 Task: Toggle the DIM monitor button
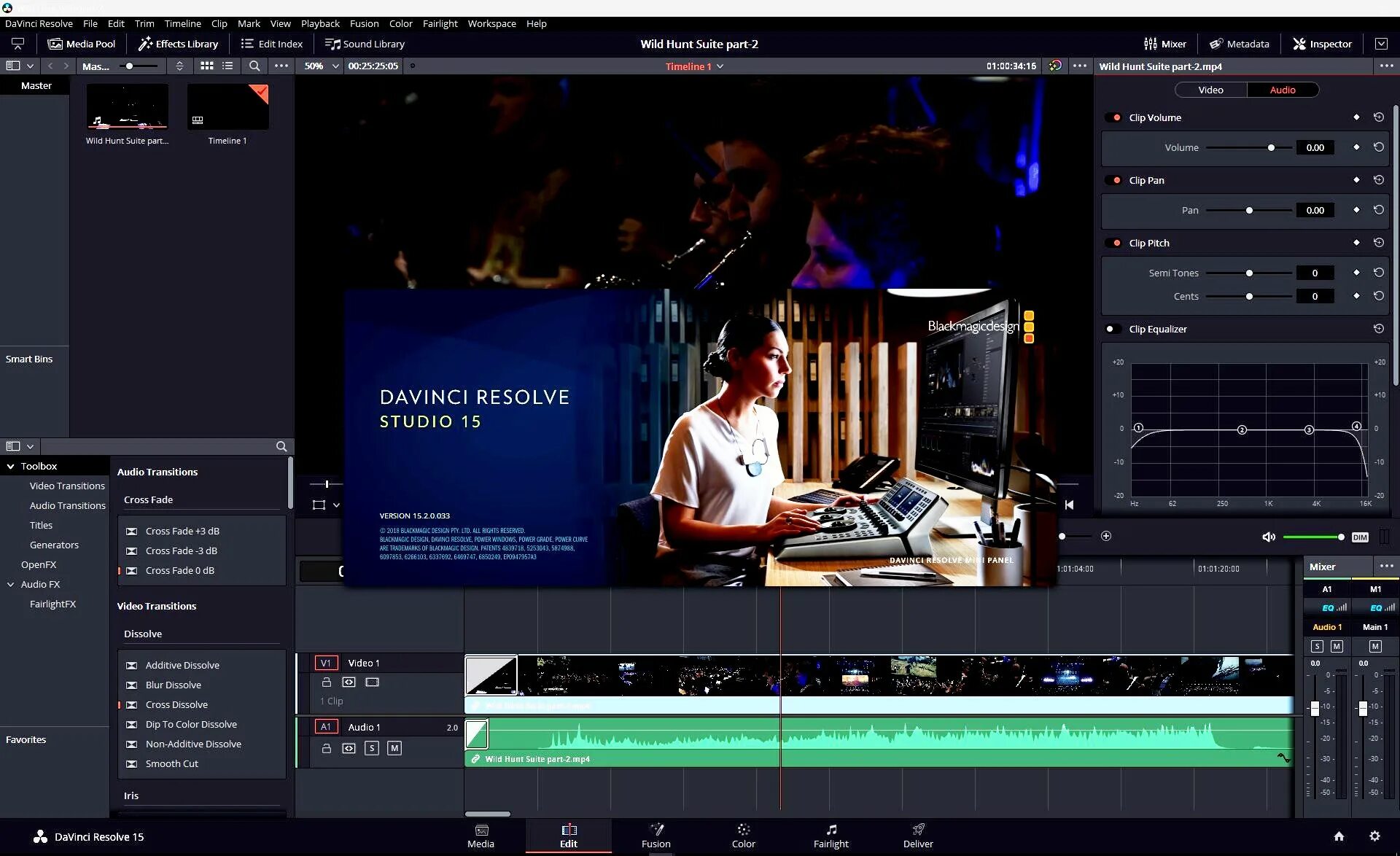point(1359,537)
